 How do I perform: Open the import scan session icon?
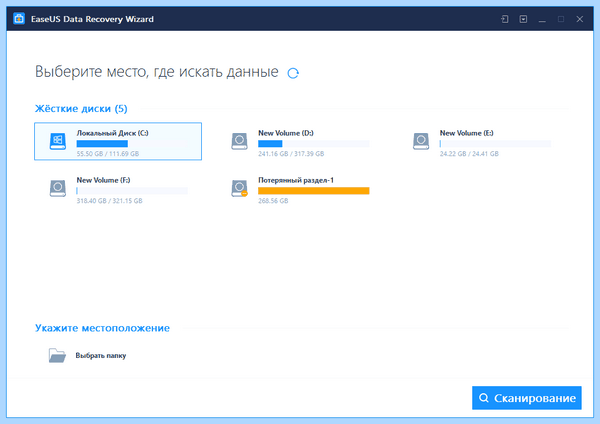point(505,19)
